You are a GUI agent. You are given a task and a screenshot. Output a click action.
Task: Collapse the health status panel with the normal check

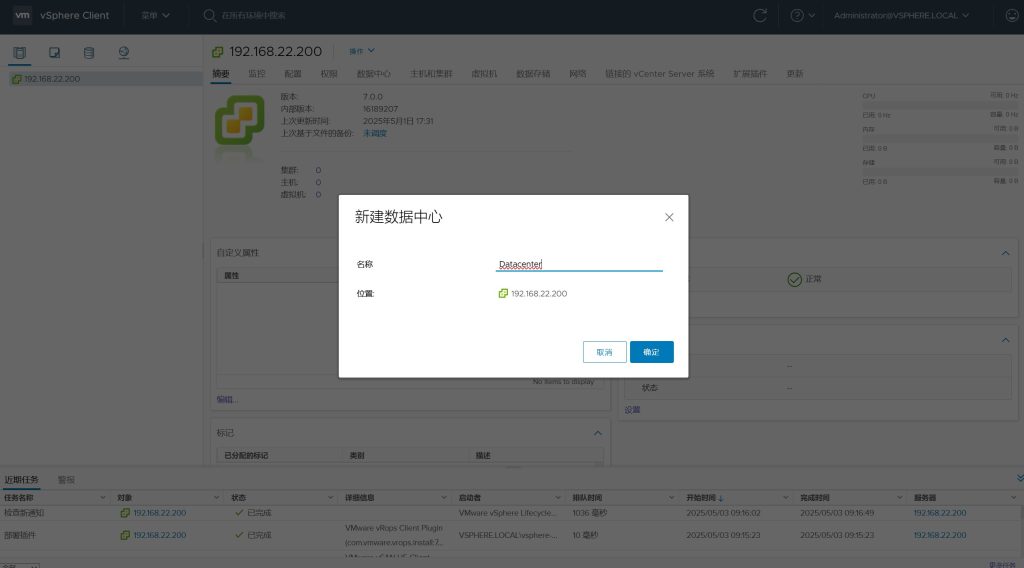coord(1005,253)
